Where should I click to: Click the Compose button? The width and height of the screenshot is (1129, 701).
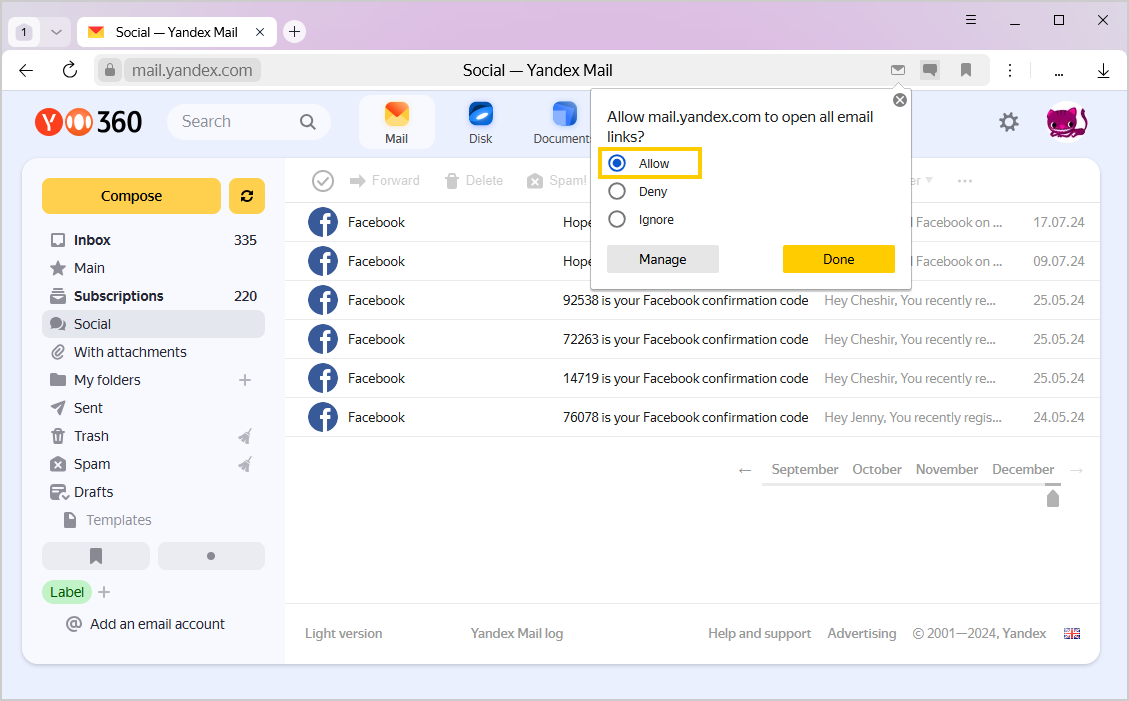pos(131,196)
